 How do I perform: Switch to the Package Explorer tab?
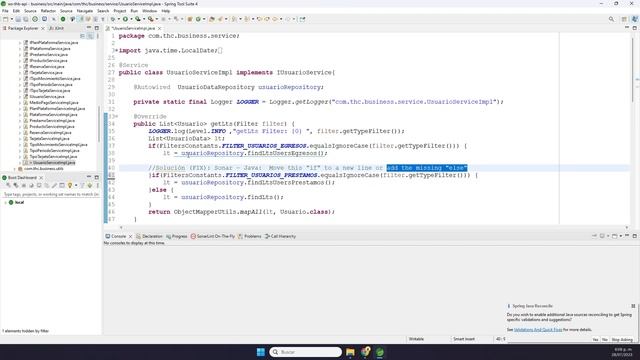click(23, 28)
